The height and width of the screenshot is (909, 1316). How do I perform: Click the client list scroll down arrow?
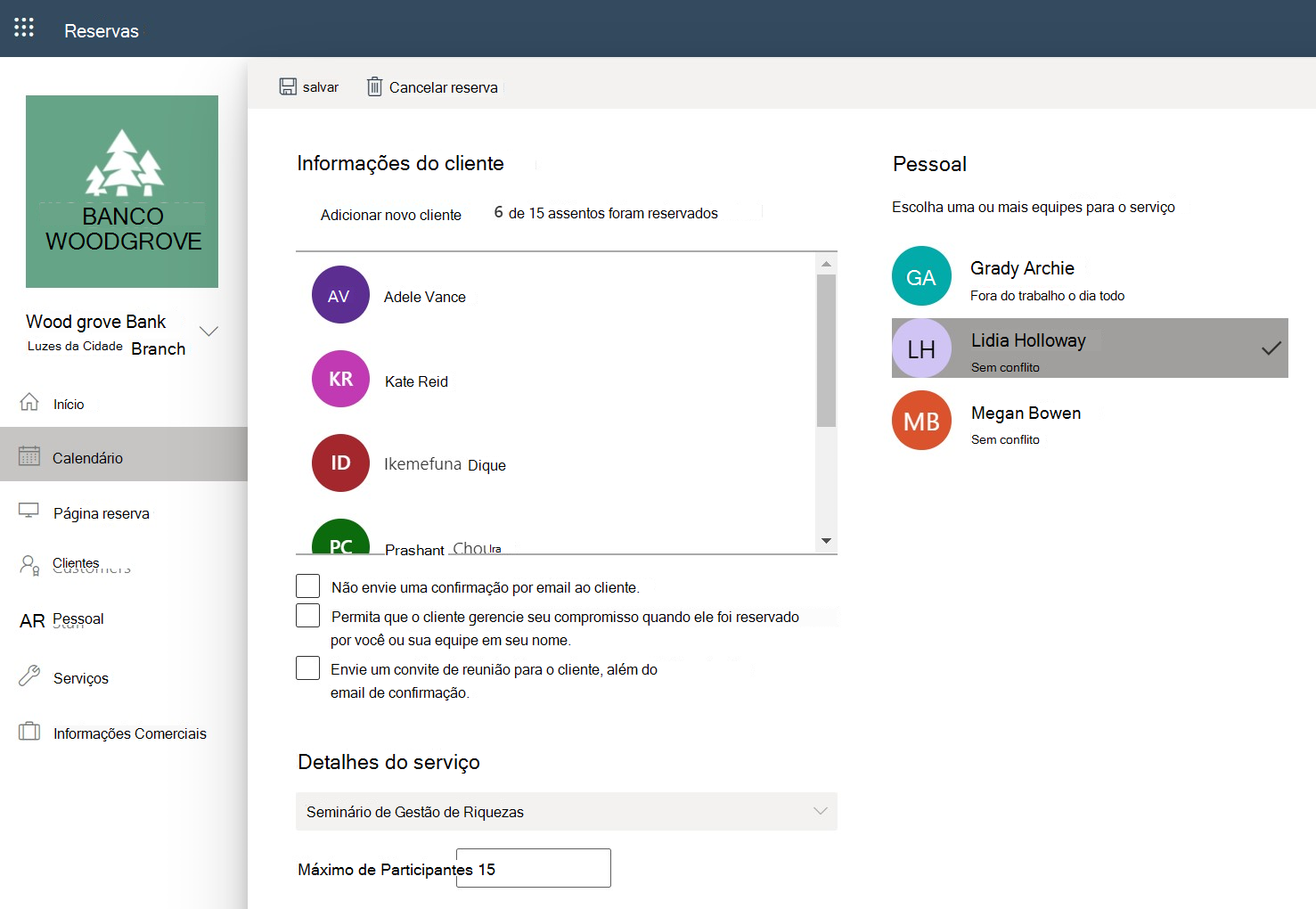(826, 541)
